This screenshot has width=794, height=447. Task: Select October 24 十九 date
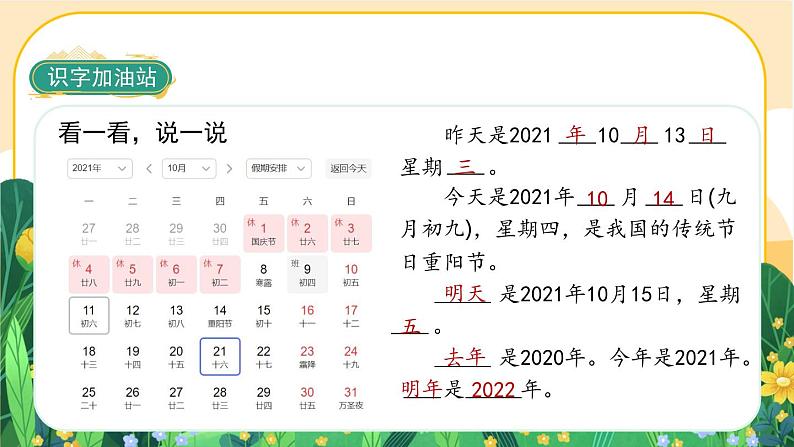click(351, 356)
